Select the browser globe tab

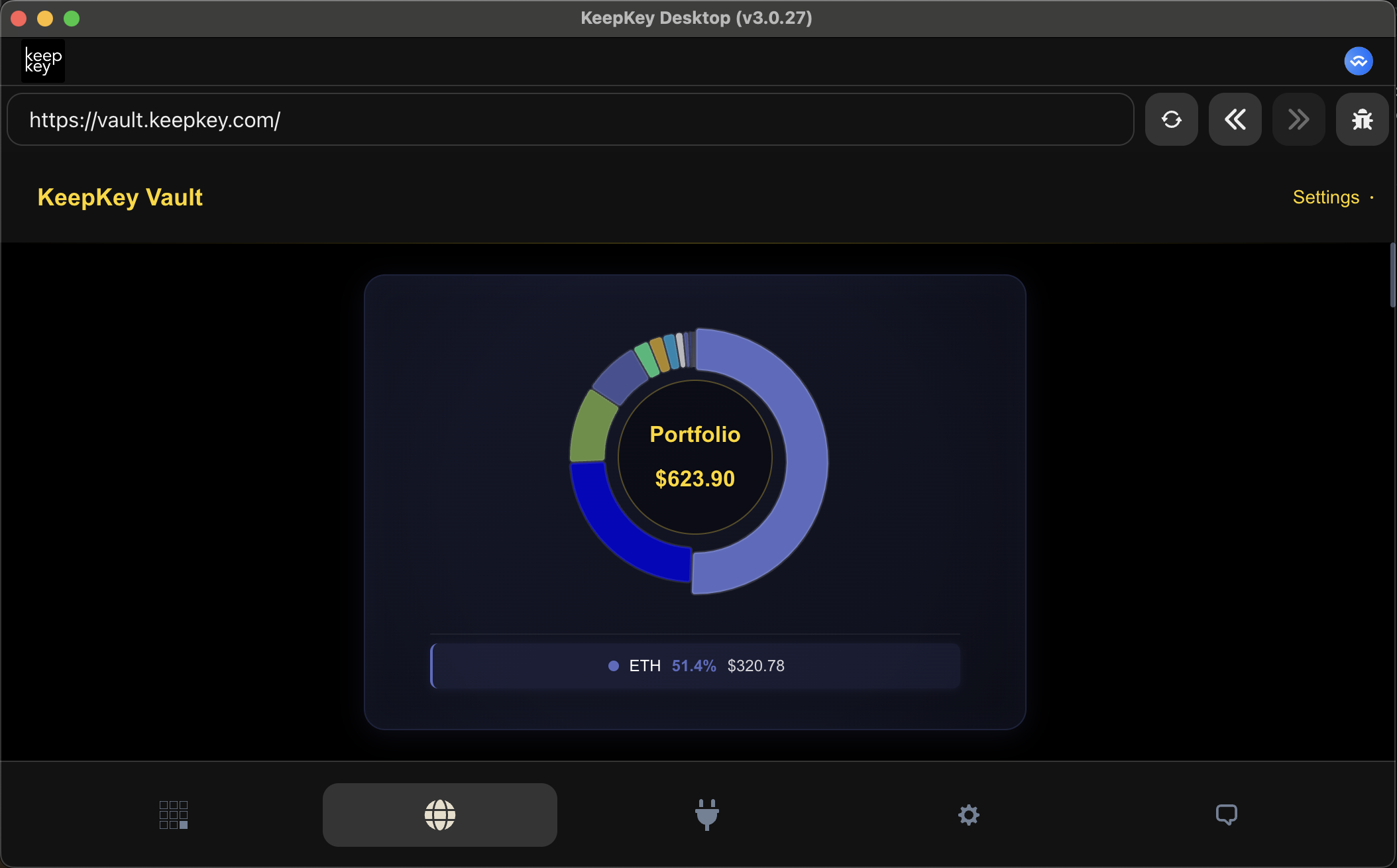click(x=440, y=815)
